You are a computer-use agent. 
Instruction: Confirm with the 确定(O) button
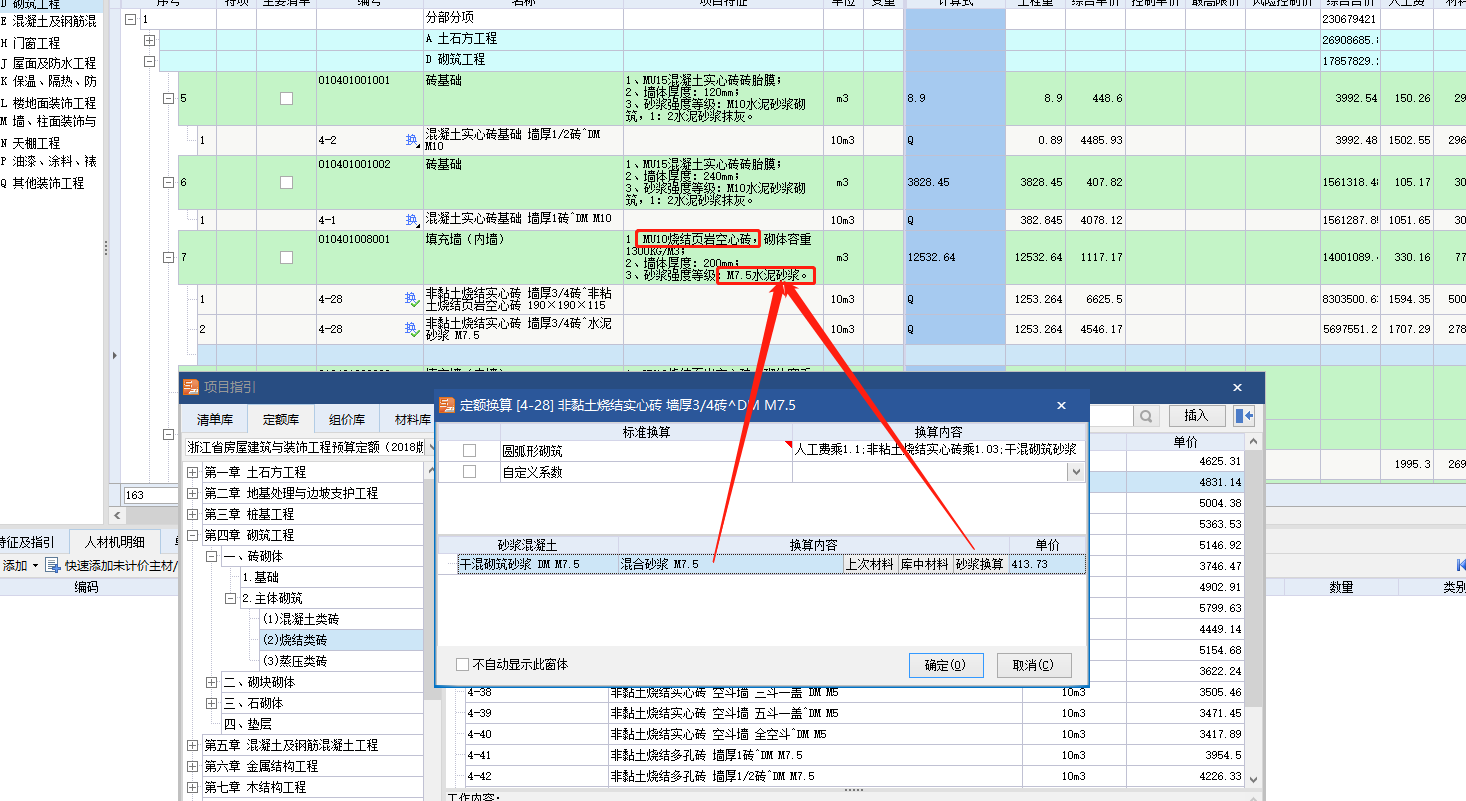(945, 665)
